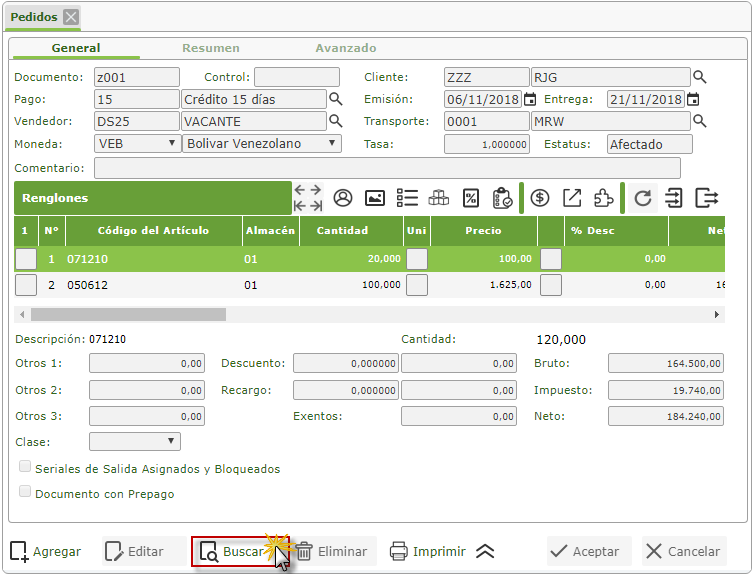Enable the 'Documento con Prepago' checkbox
This screenshot has height=574, width=755.
coord(25,493)
